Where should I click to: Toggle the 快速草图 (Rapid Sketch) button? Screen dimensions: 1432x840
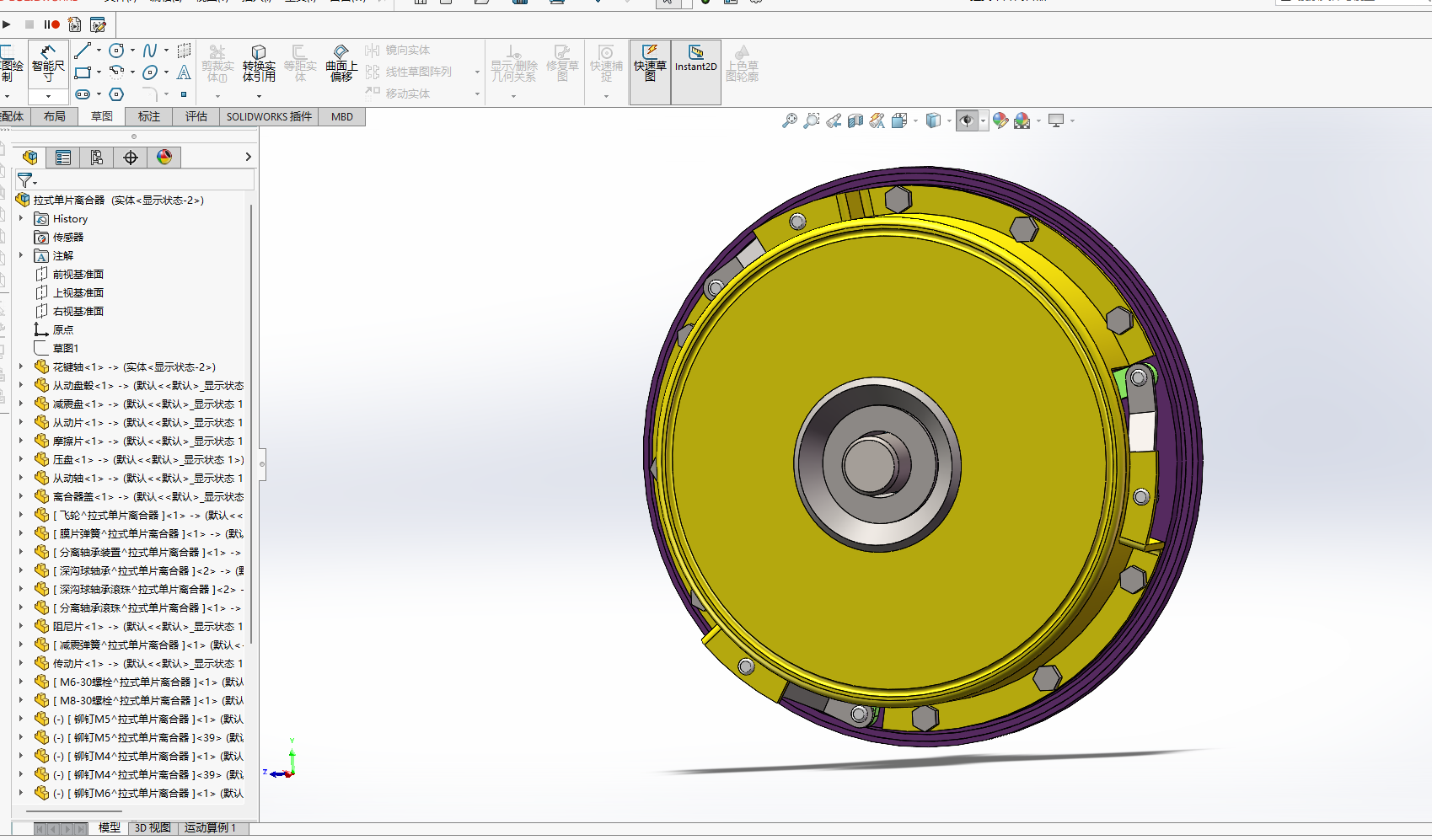(650, 64)
